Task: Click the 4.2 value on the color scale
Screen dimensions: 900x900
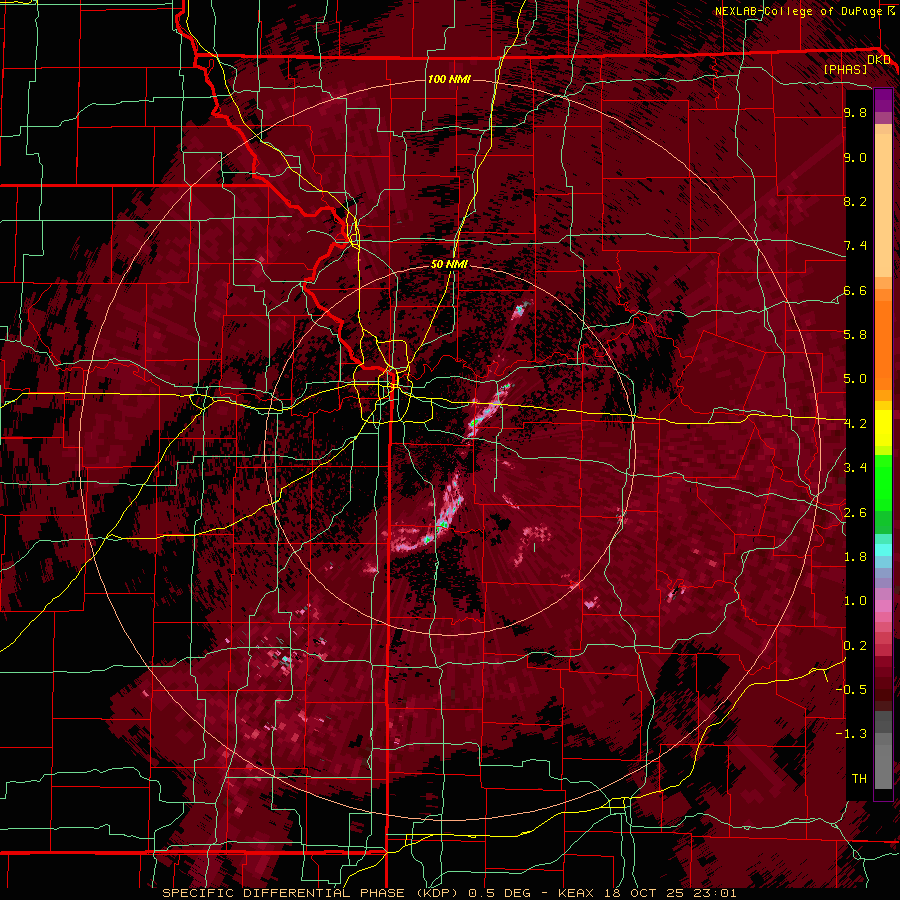Action: (855, 424)
